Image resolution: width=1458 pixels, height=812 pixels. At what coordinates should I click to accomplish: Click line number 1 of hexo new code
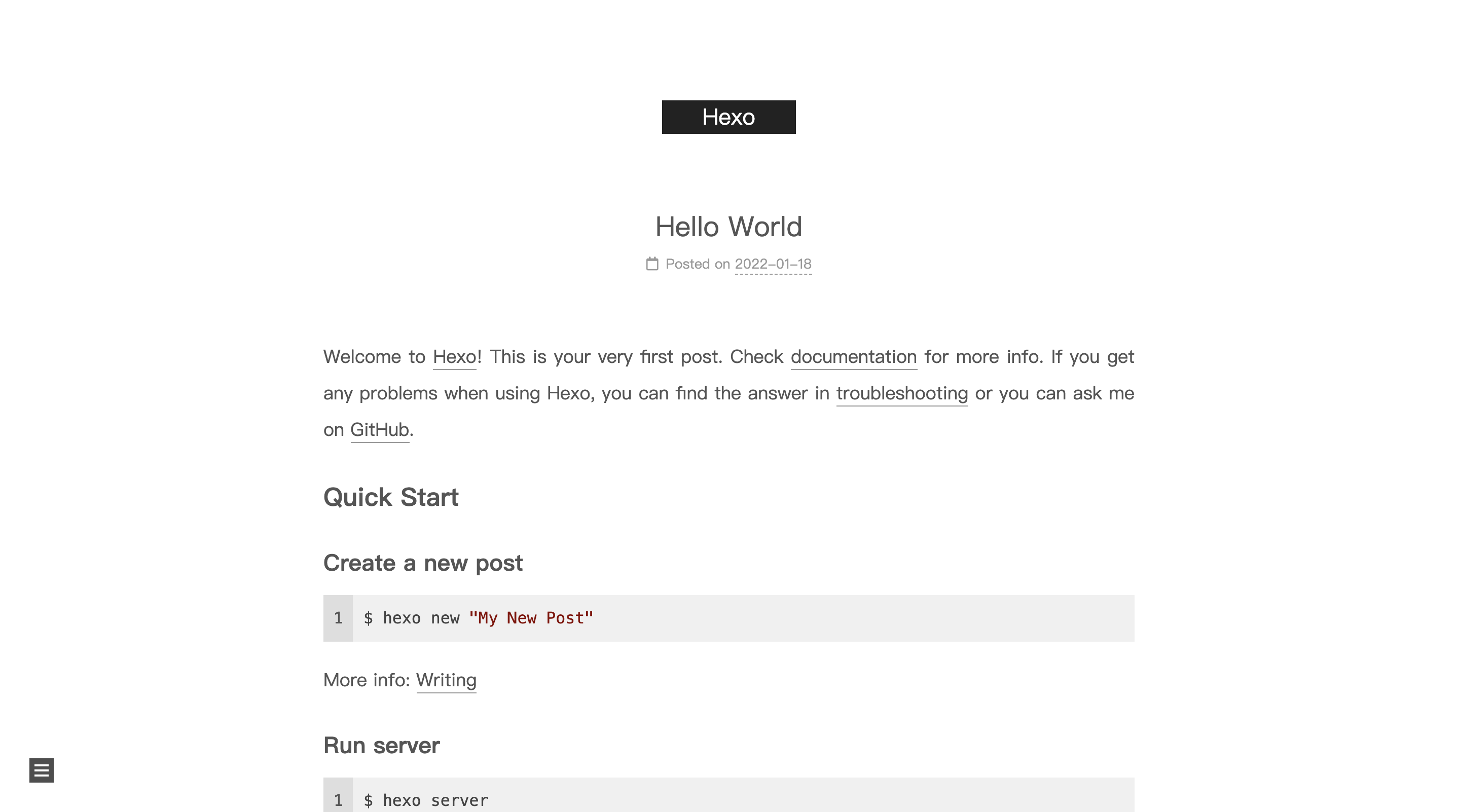[338, 618]
